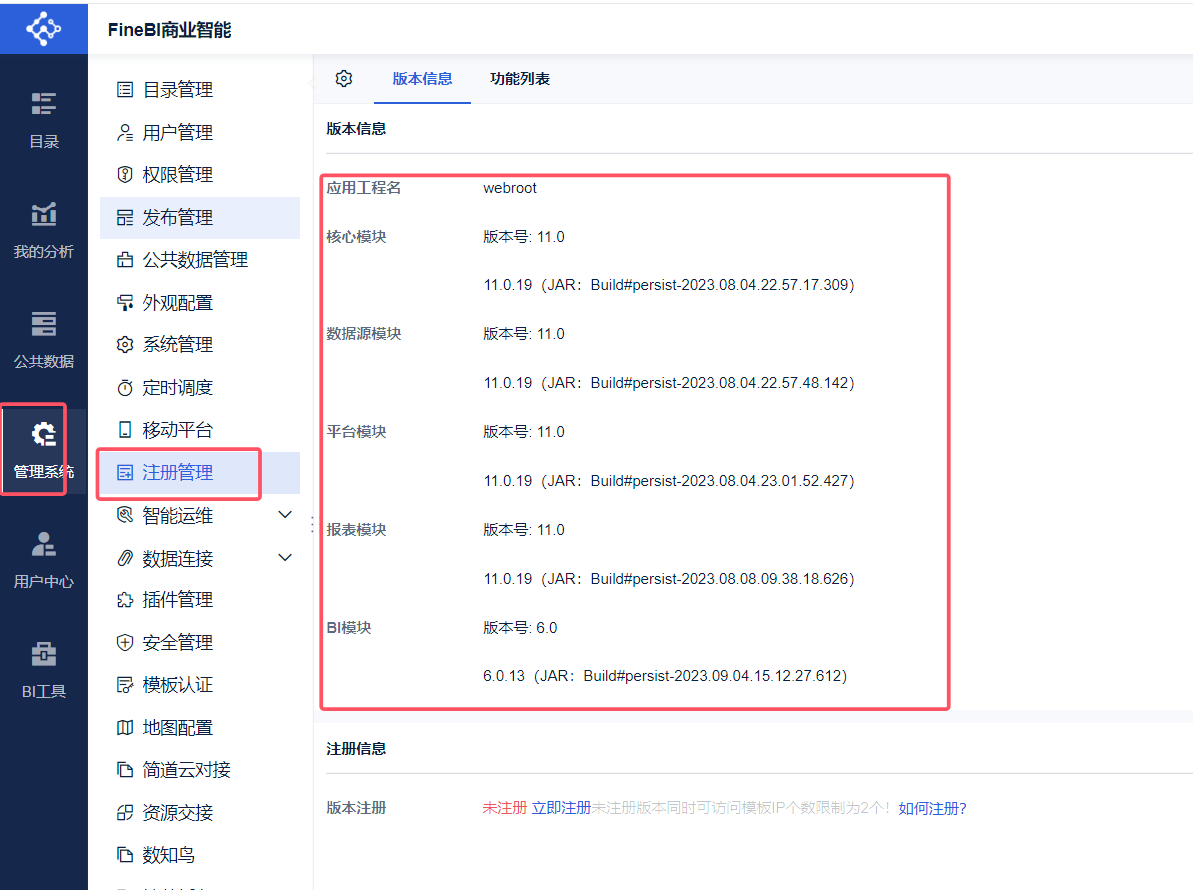
Task: Click the 智能运维 icon
Action: coord(125,515)
